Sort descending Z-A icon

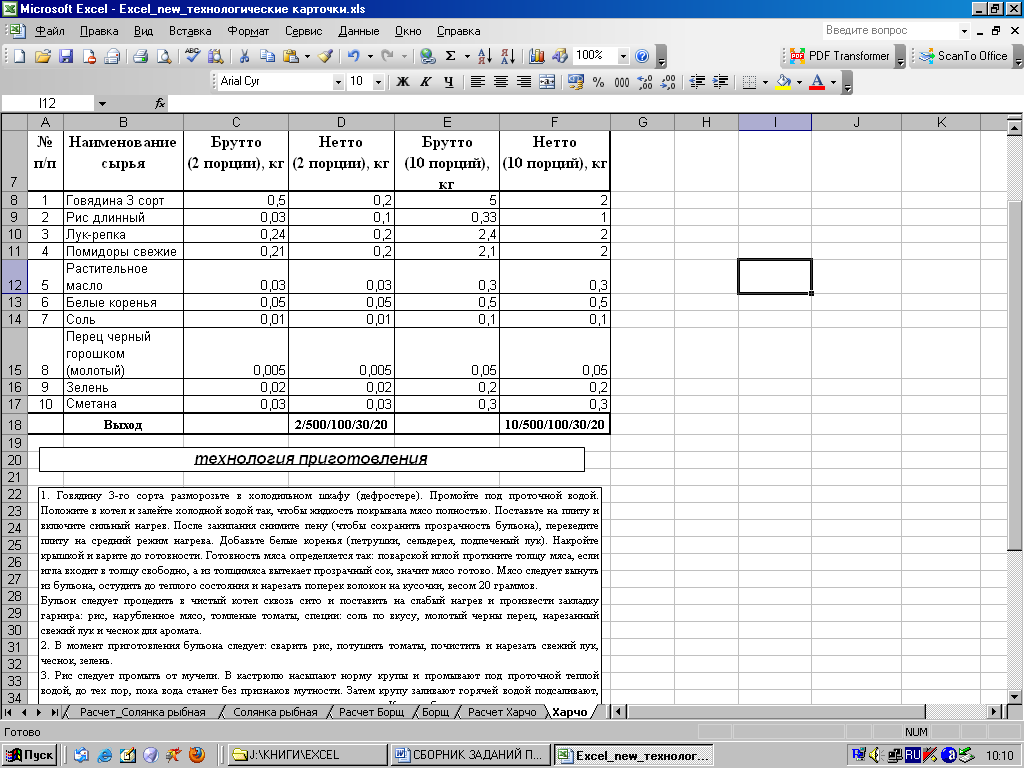507,56
